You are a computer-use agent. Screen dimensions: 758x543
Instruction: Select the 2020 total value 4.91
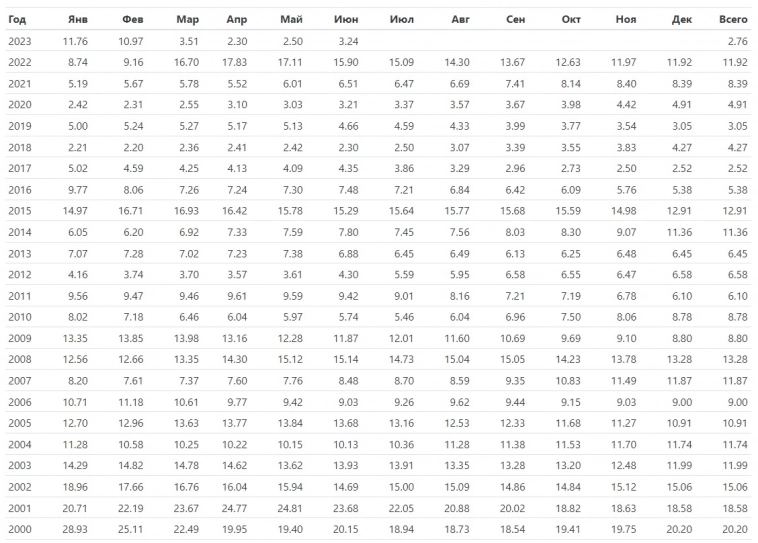tap(735, 104)
